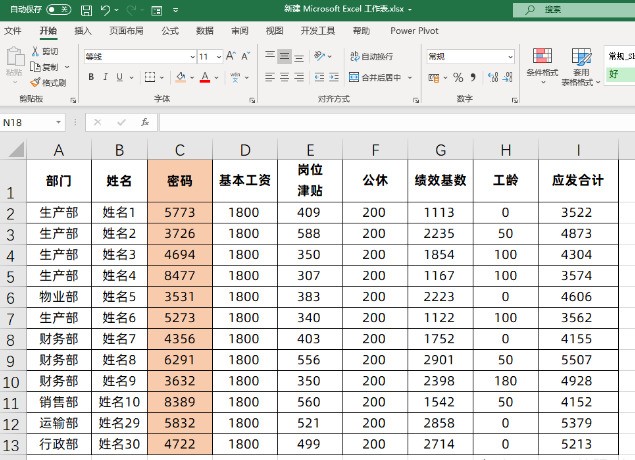Click the Orientation text-angle icon
The width and height of the screenshot is (635, 460).
pyautogui.click(x=320, y=56)
